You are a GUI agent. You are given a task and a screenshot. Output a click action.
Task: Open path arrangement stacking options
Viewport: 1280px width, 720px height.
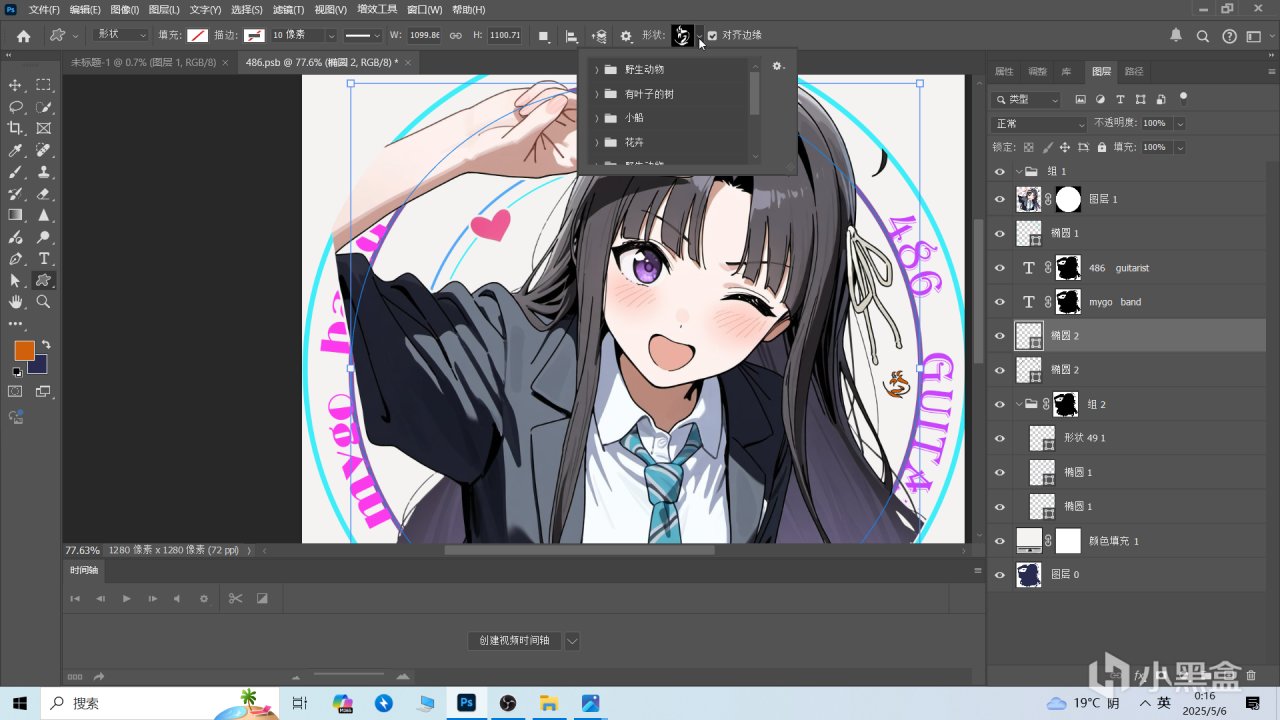pyautogui.click(x=599, y=36)
